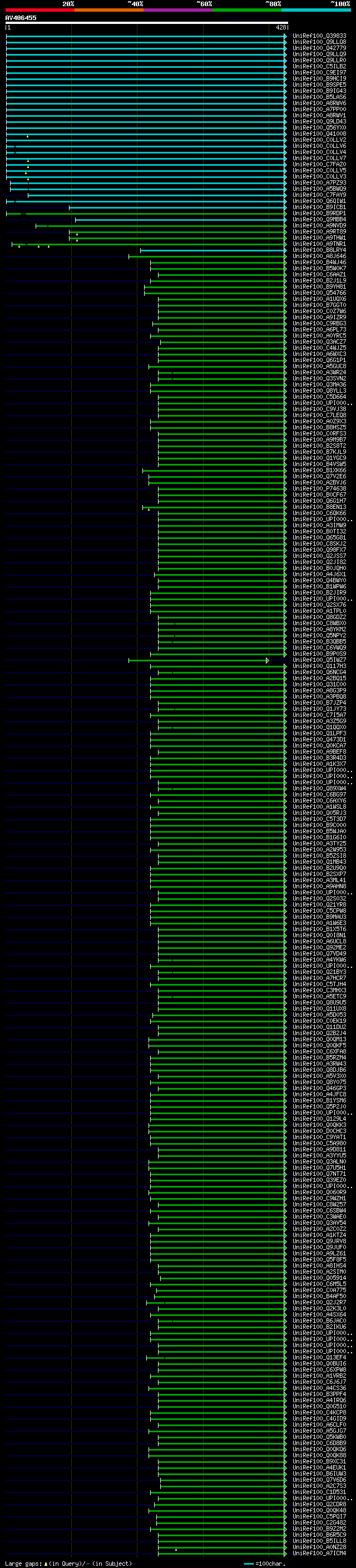The width and height of the screenshot is (356, 1568).
Task: Click the red 20% identity legend segment
Action: [39, 10]
